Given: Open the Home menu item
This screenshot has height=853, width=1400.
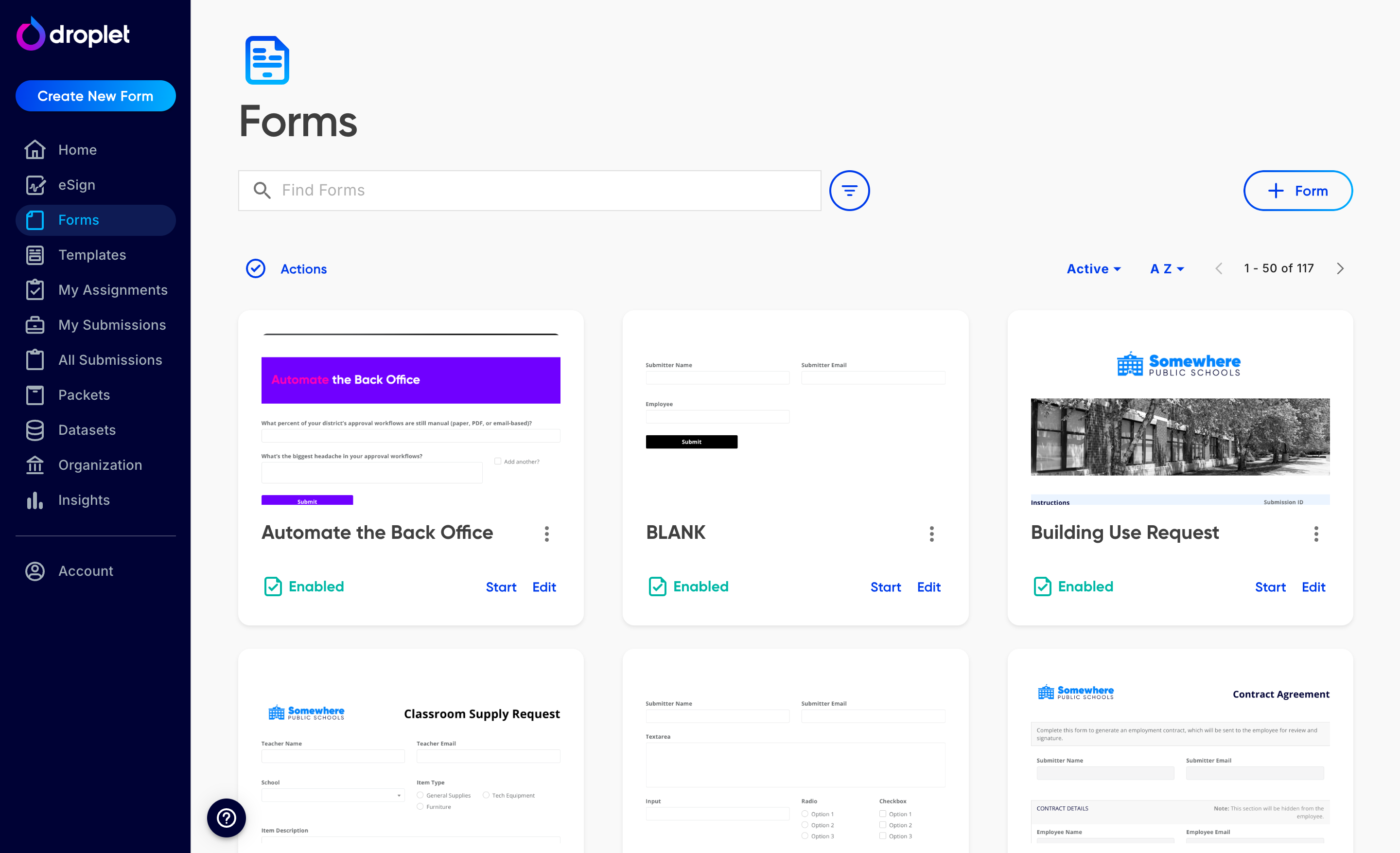Looking at the screenshot, I should (95, 149).
